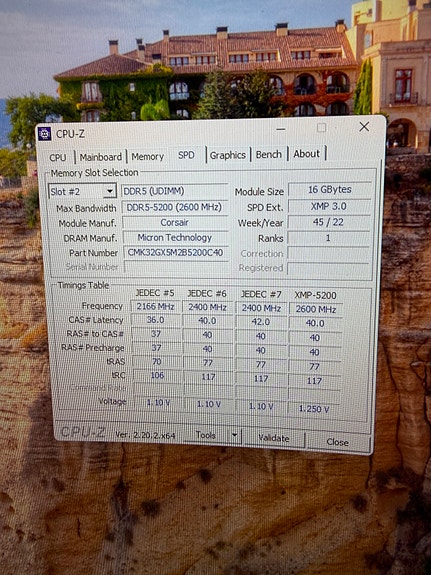Open the Graphics tab
Viewport: 431px width, 575px height.
point(227,155)
